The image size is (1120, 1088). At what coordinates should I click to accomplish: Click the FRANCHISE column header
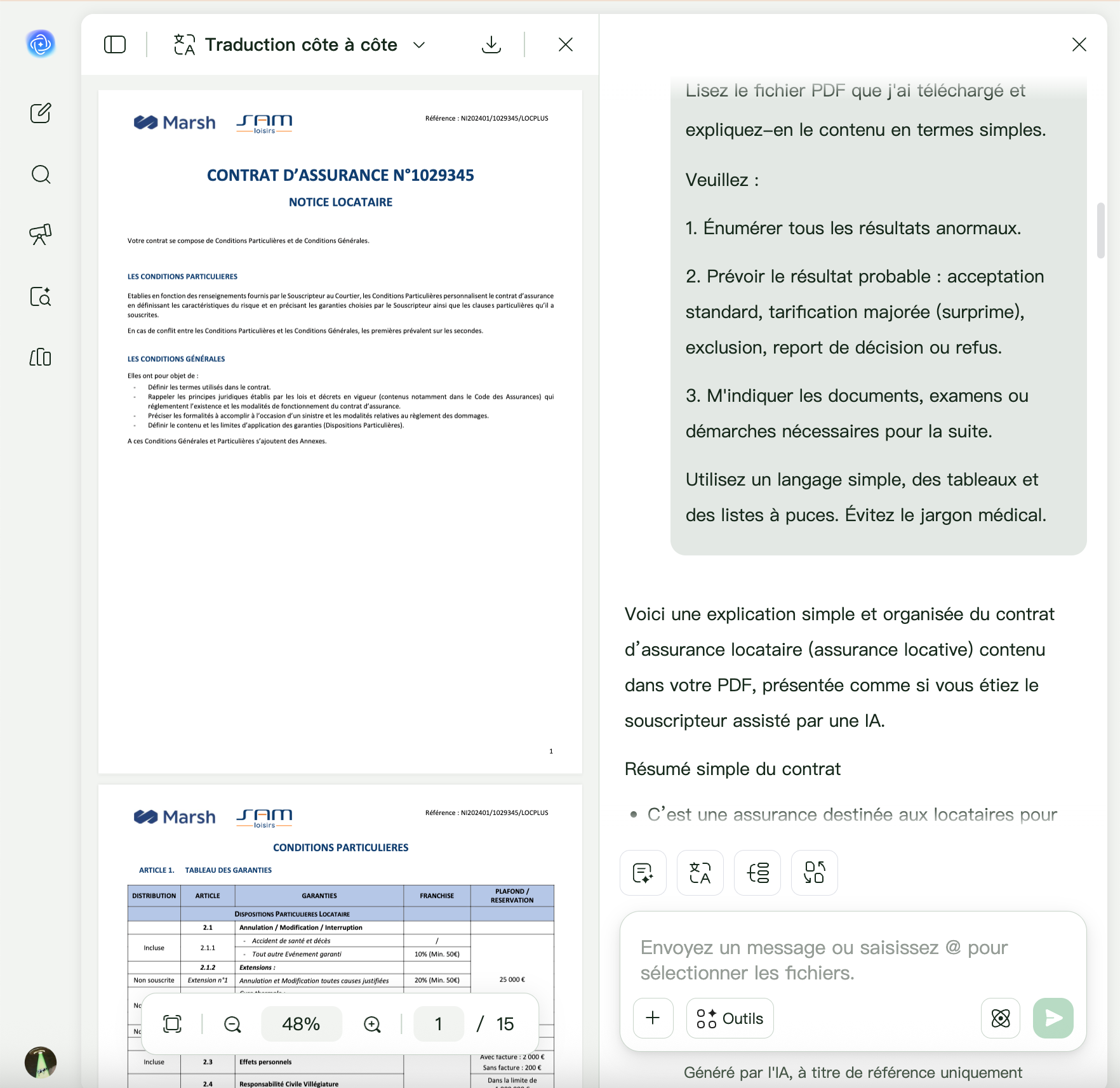point(437,896)
